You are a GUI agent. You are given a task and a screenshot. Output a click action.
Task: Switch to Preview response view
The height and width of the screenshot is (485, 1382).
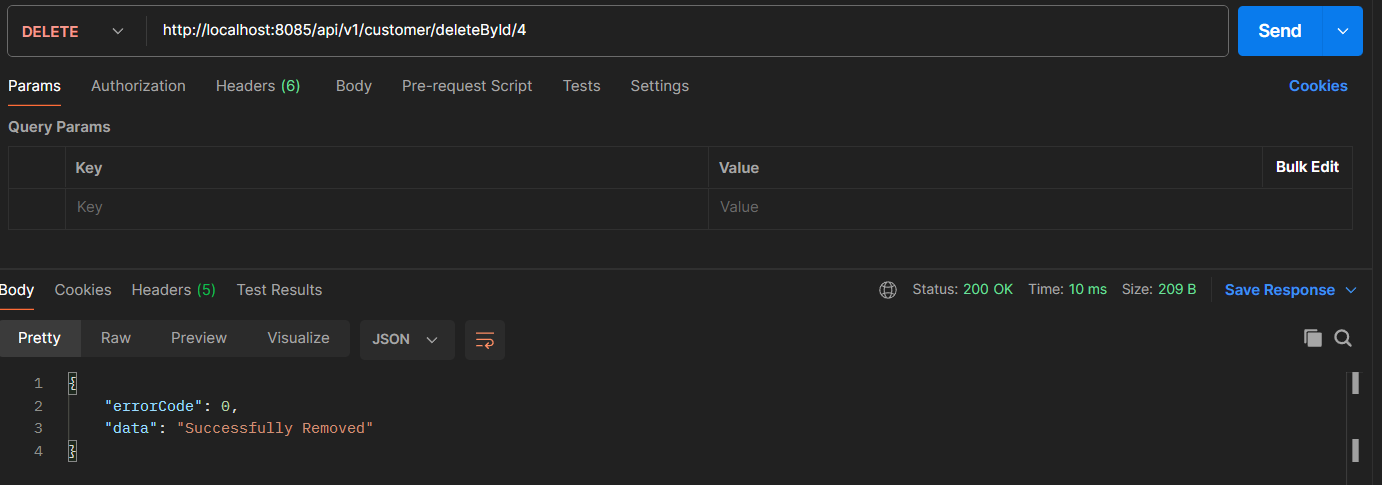[x=199, y=338]
